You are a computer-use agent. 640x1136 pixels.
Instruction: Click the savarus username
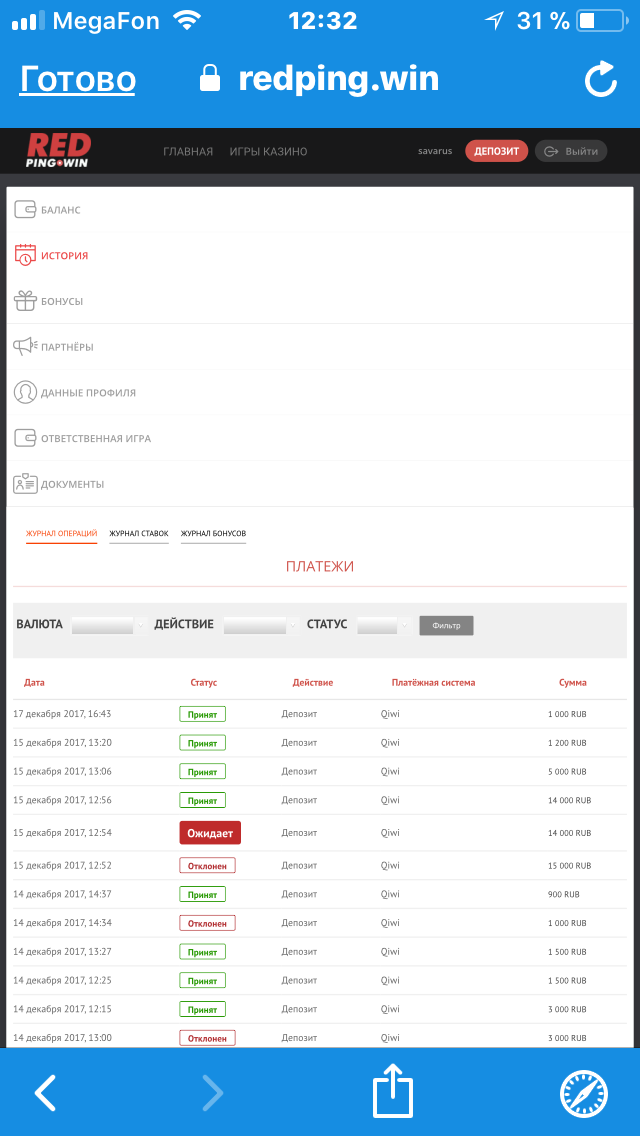pyautogui.click(x=435, y=151)
